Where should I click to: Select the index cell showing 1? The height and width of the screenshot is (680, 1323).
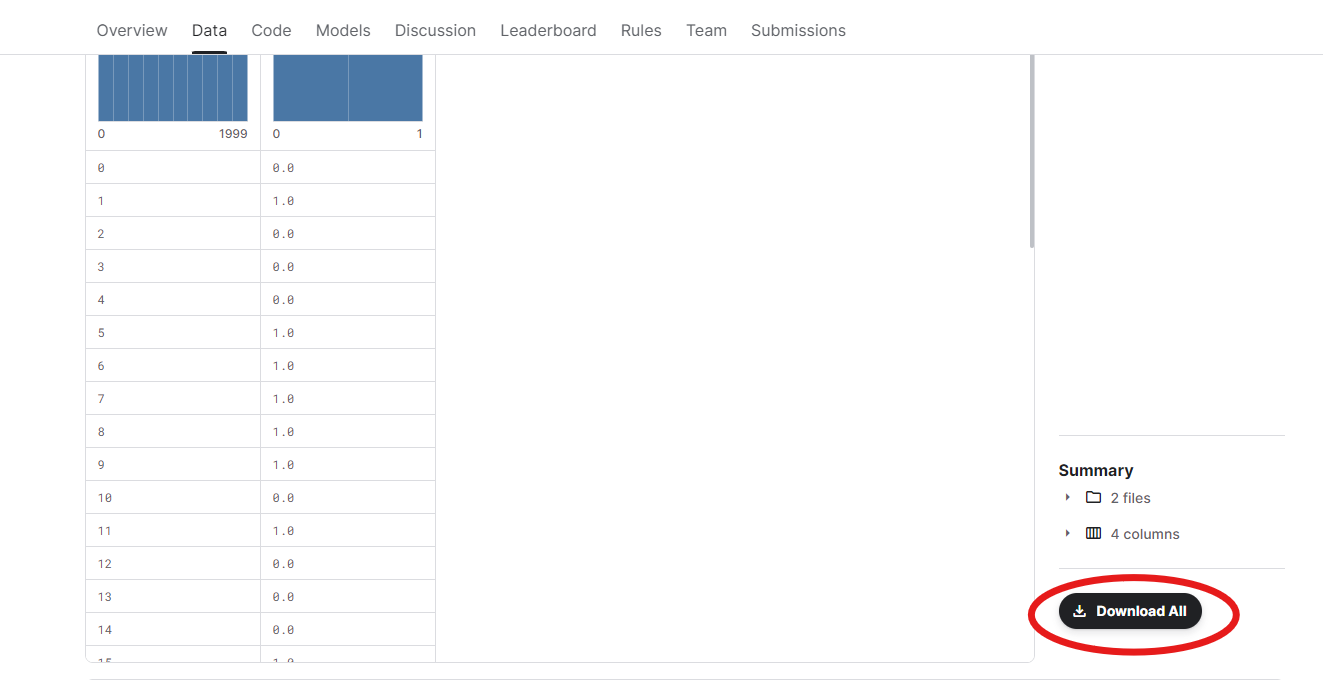coord(173,200)
